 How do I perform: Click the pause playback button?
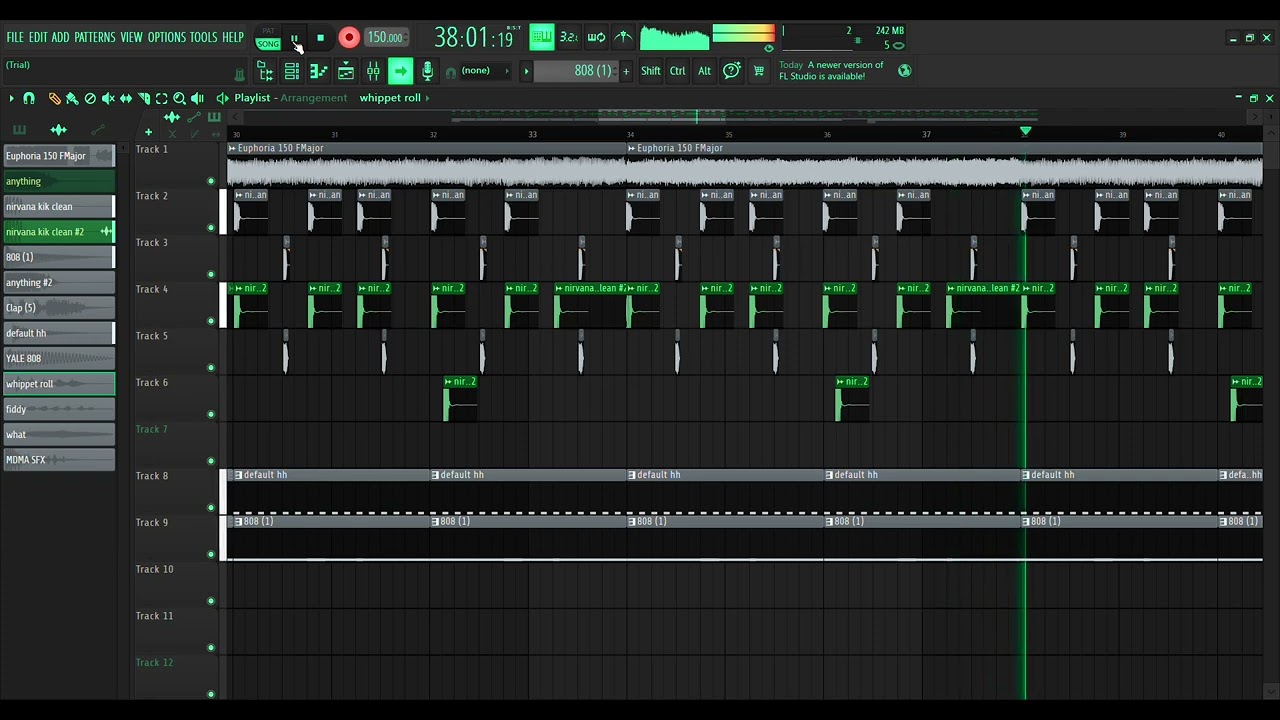(x=295, y=38)
